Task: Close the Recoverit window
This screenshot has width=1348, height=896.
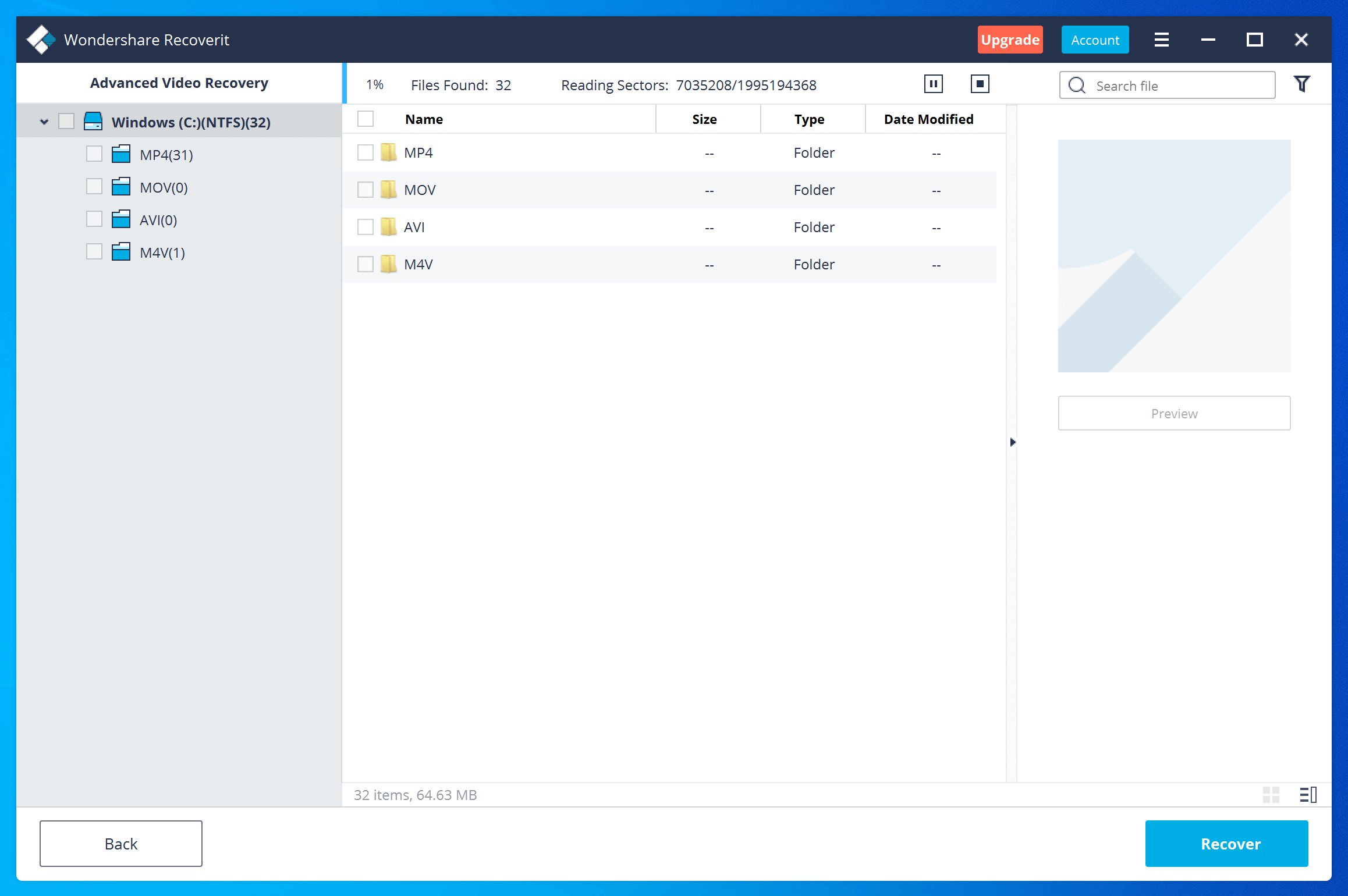Action: click(x=1301, y=40)
